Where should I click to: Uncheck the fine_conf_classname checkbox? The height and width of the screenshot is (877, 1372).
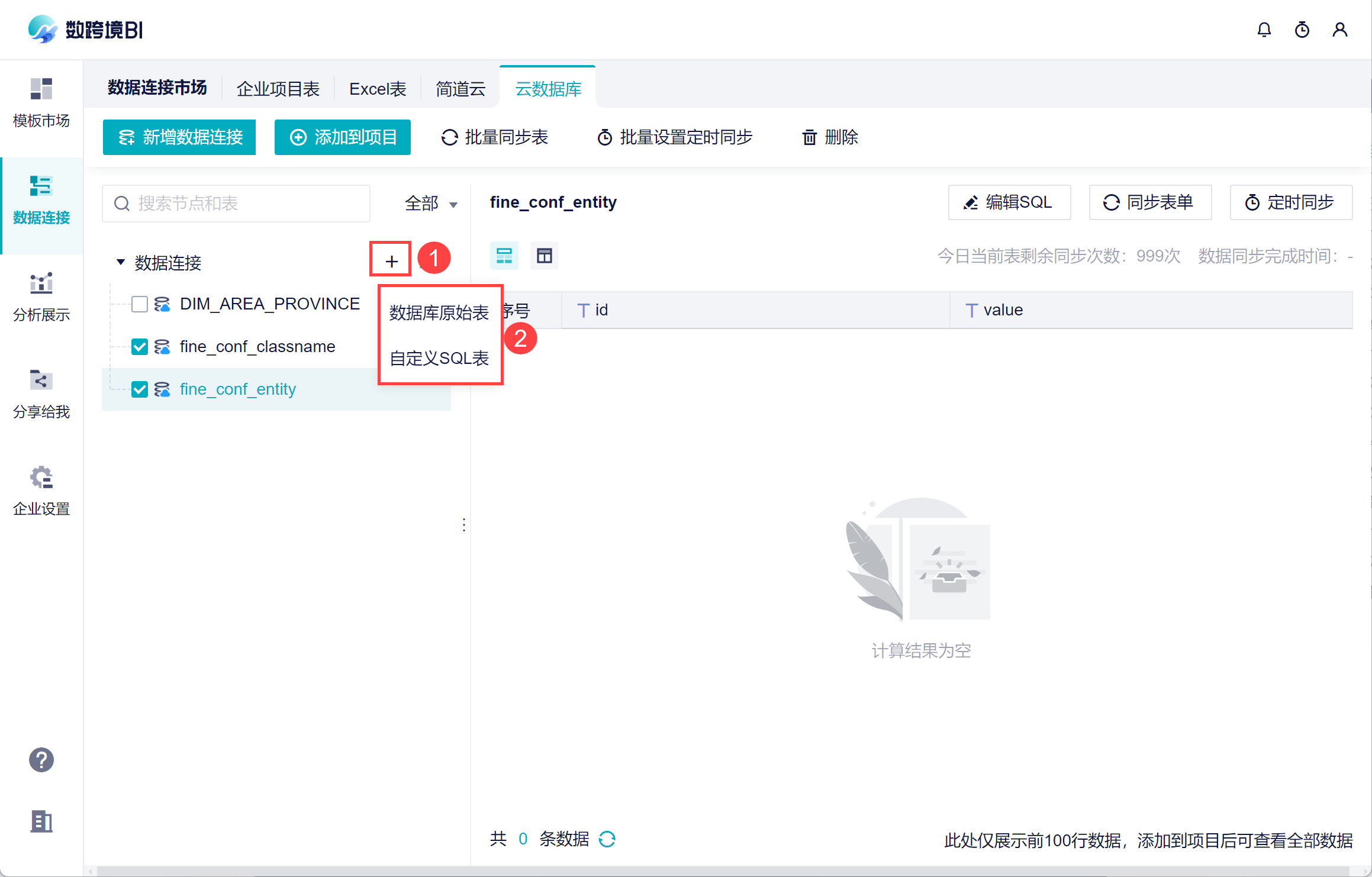(x=140, y=347)
